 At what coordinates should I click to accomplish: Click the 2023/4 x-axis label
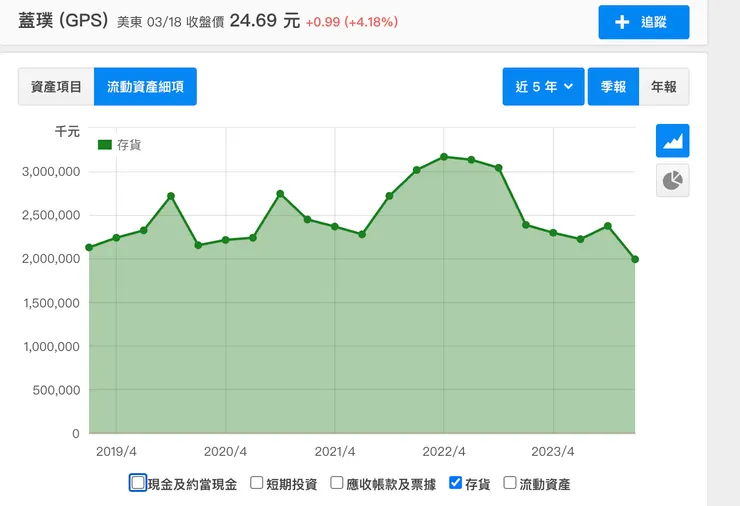(x=553, y=452)
